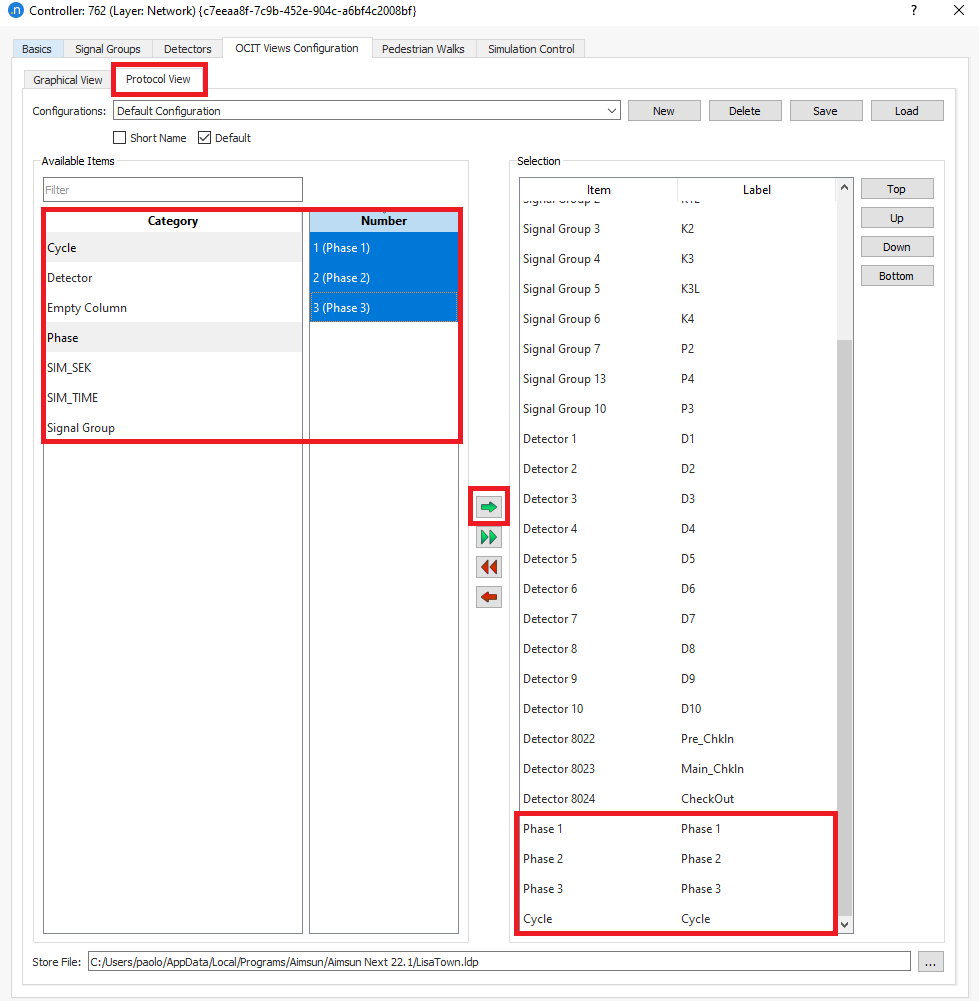Open the Simulation Control tab
The width and height of the screenshot is (979, 1001).
point(531,49)
